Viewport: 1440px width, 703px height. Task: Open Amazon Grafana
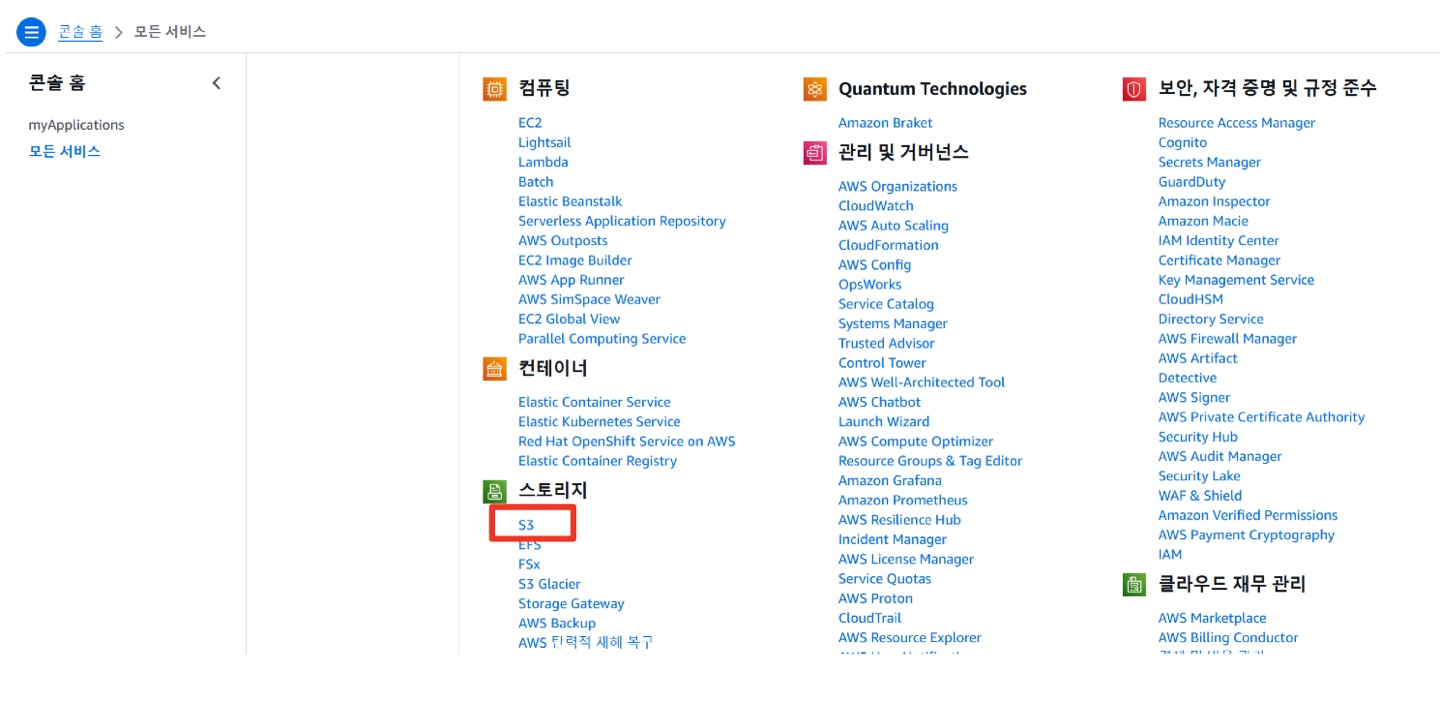[x=890, y=480]
